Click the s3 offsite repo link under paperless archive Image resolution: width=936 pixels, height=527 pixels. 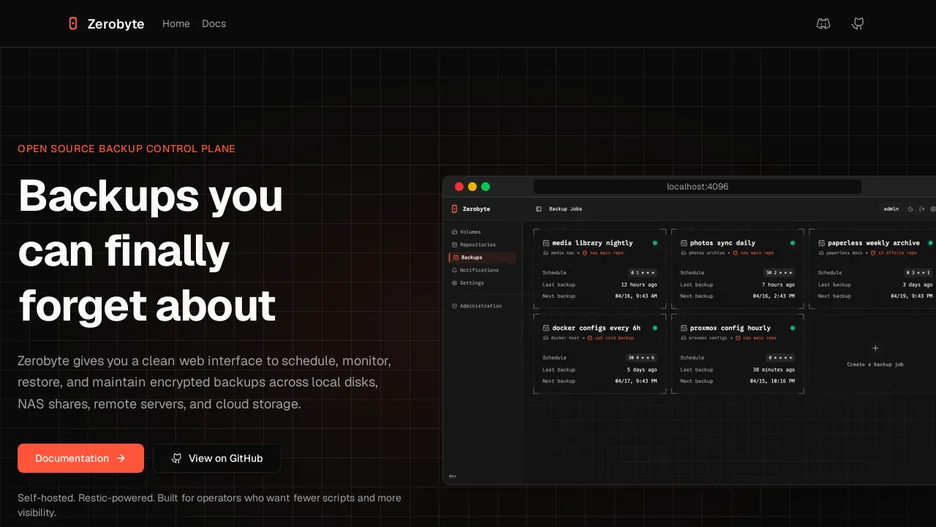[894, 253]
